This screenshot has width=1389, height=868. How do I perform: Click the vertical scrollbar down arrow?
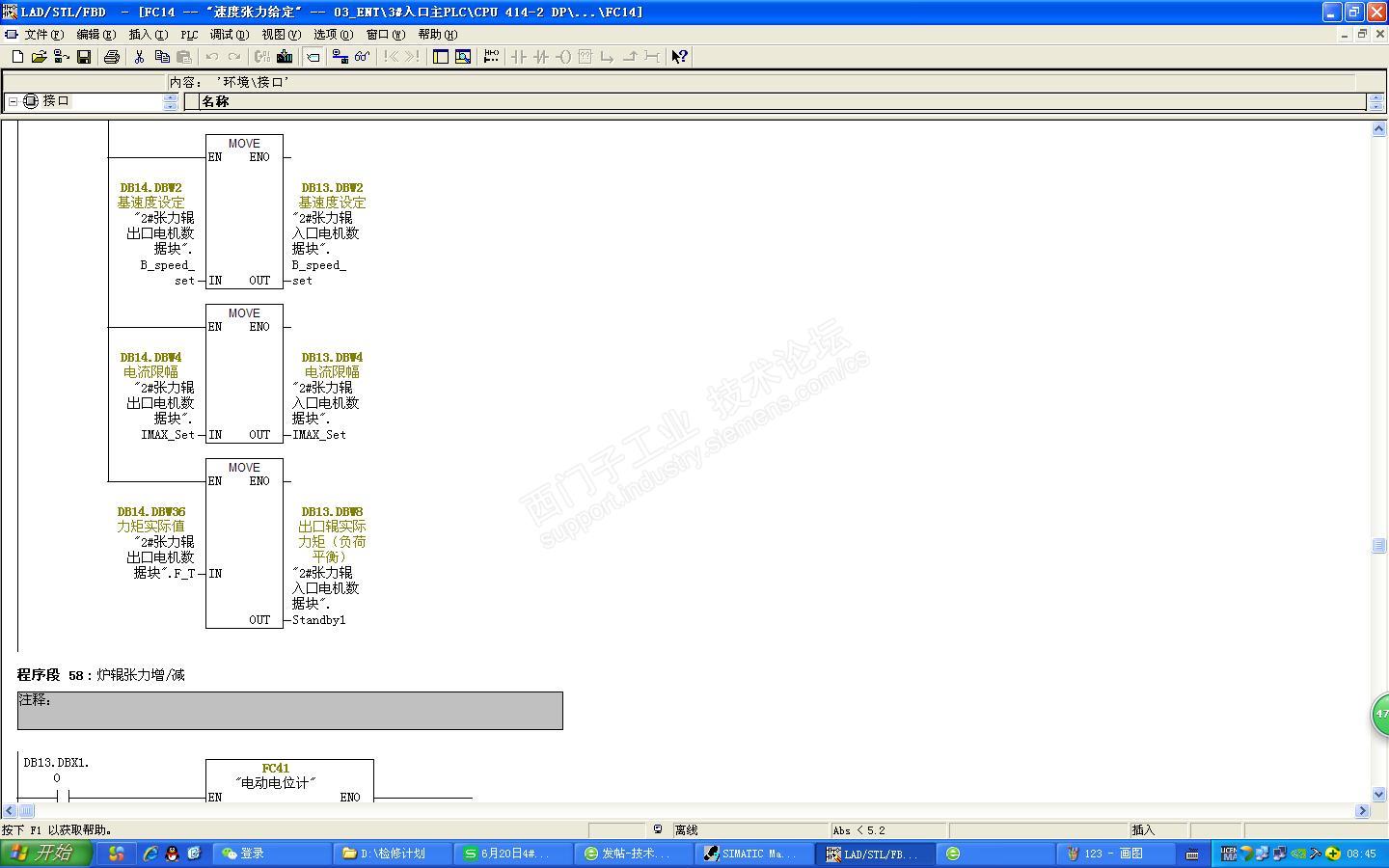(1378, 795)
